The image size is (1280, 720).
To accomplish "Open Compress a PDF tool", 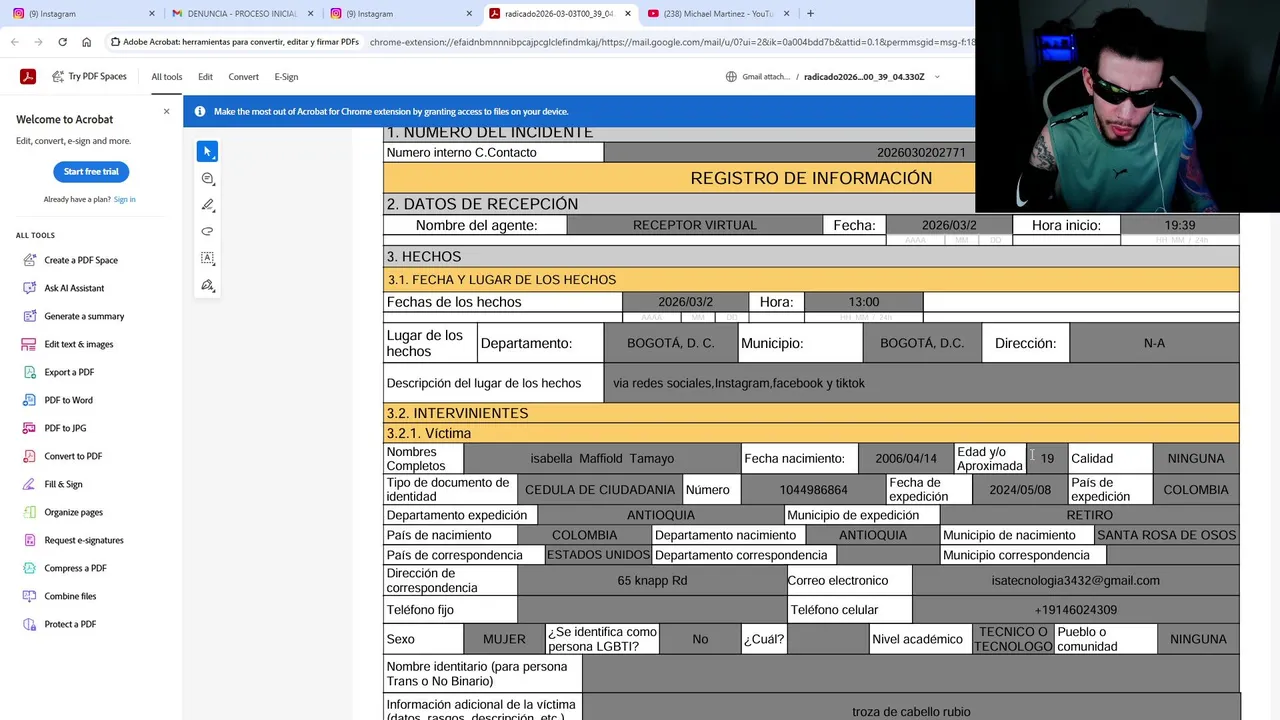I will [75, 568].
